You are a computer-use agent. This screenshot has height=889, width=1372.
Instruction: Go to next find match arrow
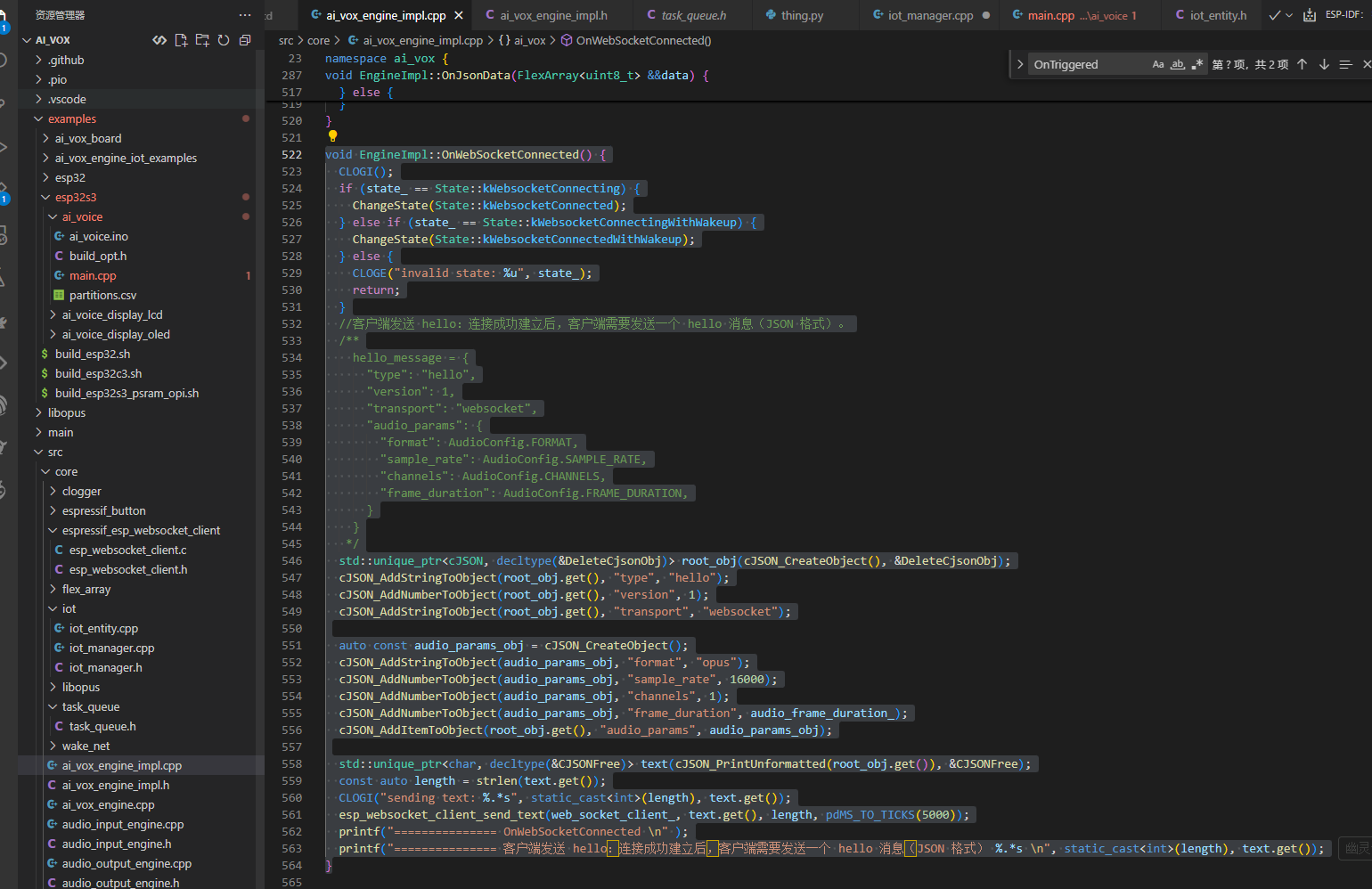[1324, 64]
